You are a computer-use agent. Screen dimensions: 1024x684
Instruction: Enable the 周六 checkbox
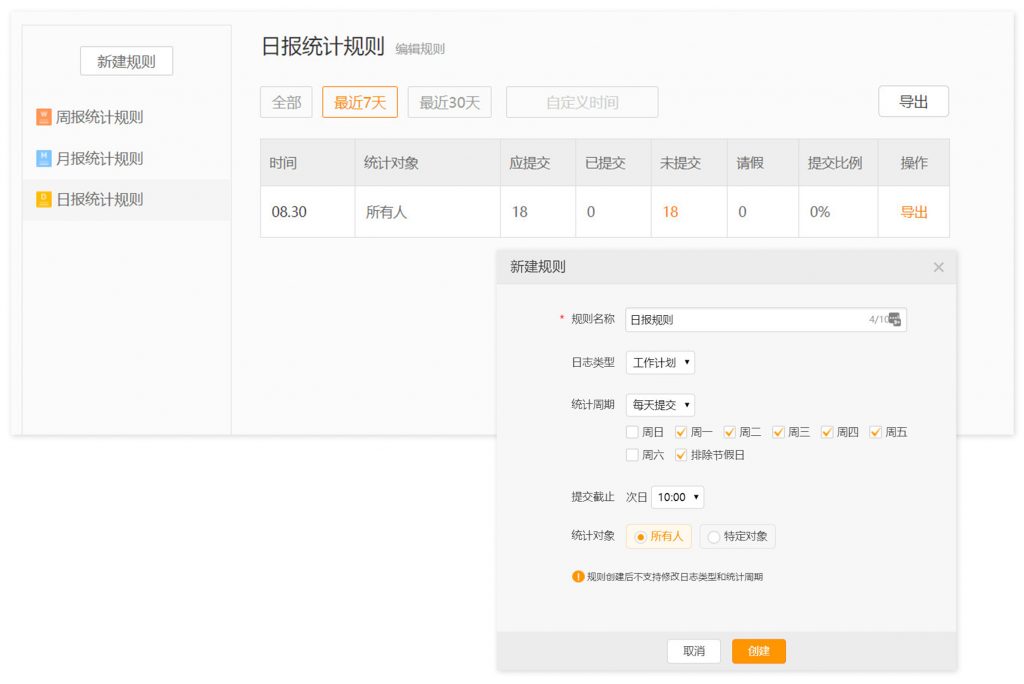coord(632,455)
